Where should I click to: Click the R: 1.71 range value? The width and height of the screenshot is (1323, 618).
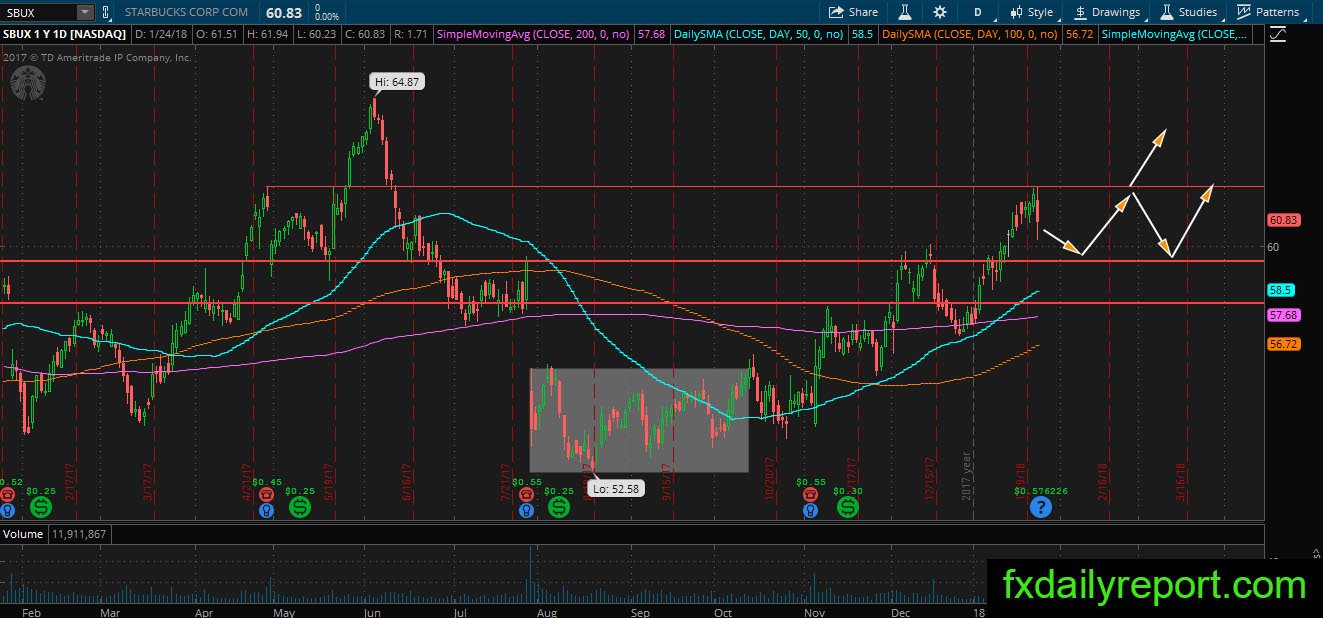tap(409, 34)
